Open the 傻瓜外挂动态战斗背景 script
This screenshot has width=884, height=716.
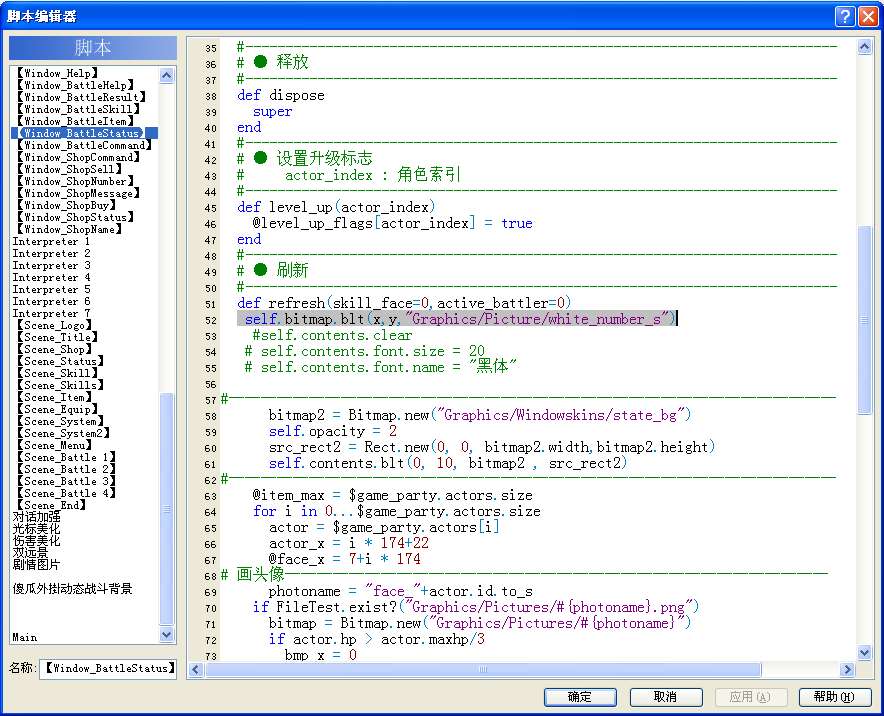(x=72, y=589)
